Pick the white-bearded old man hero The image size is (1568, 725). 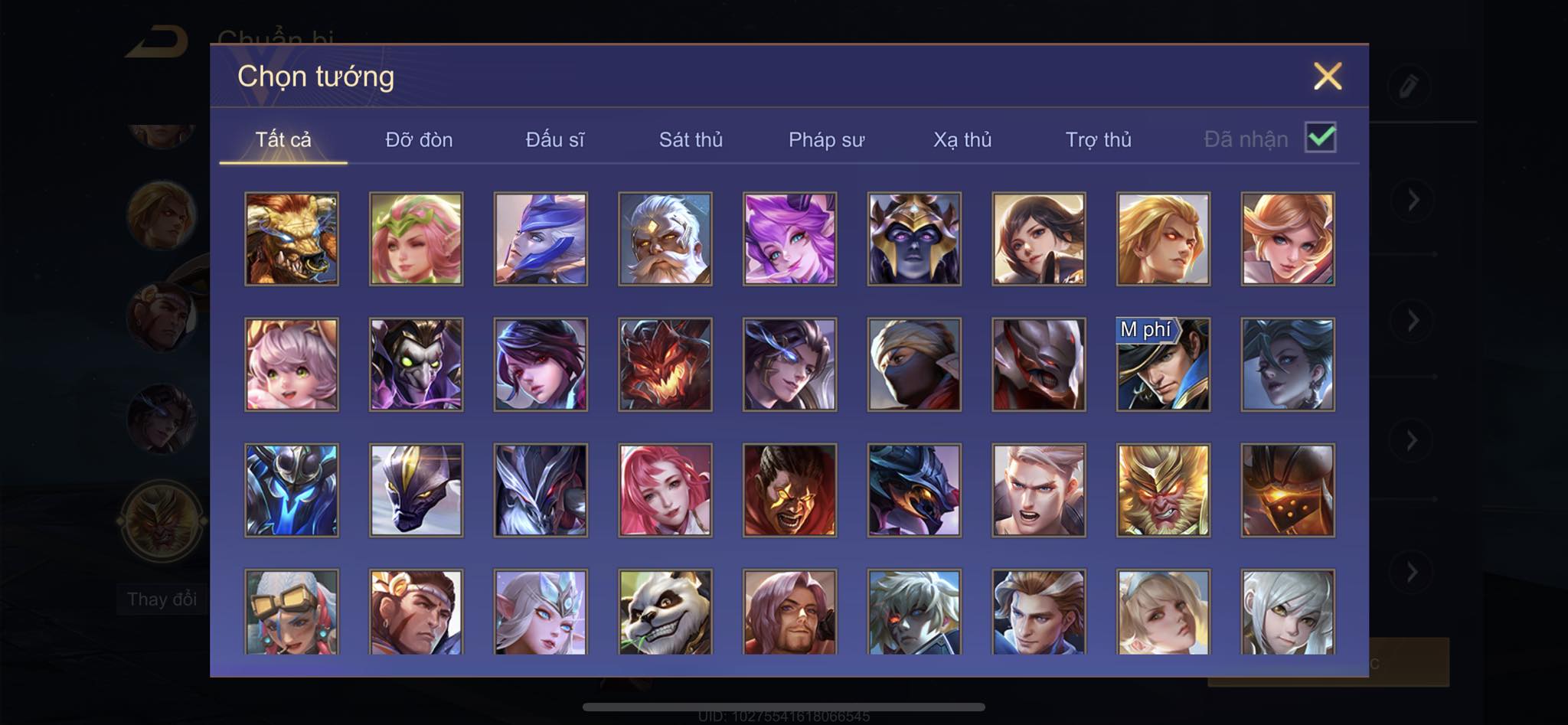[665, 239]
